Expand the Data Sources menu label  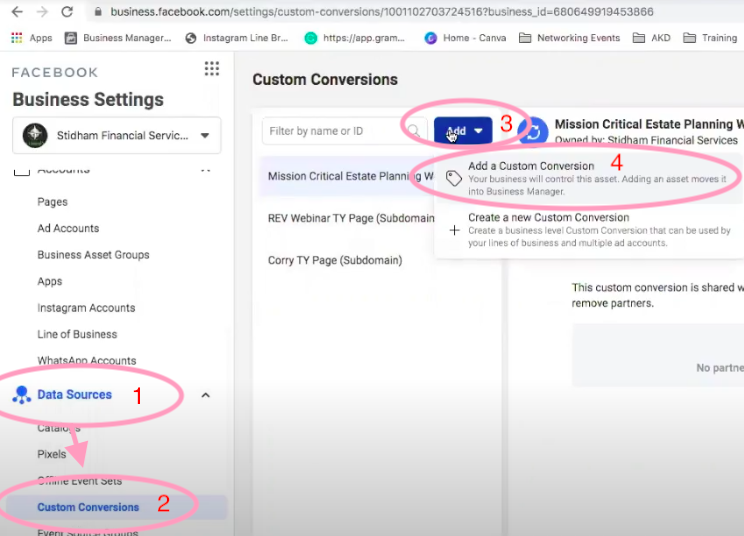[x=74, y=395]
